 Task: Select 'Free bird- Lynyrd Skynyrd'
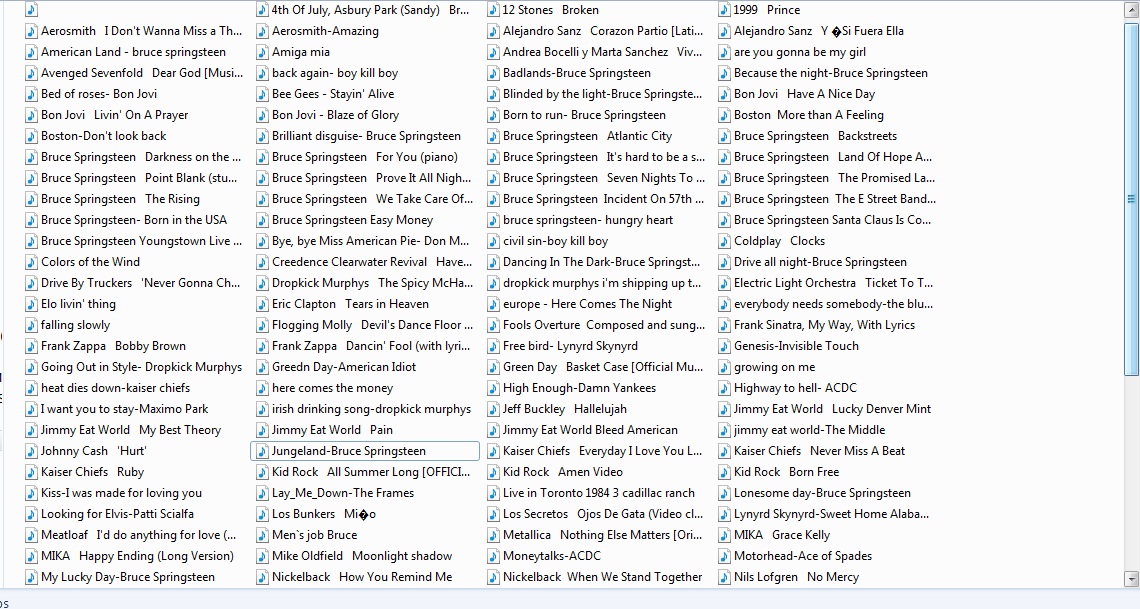point(570,347)
